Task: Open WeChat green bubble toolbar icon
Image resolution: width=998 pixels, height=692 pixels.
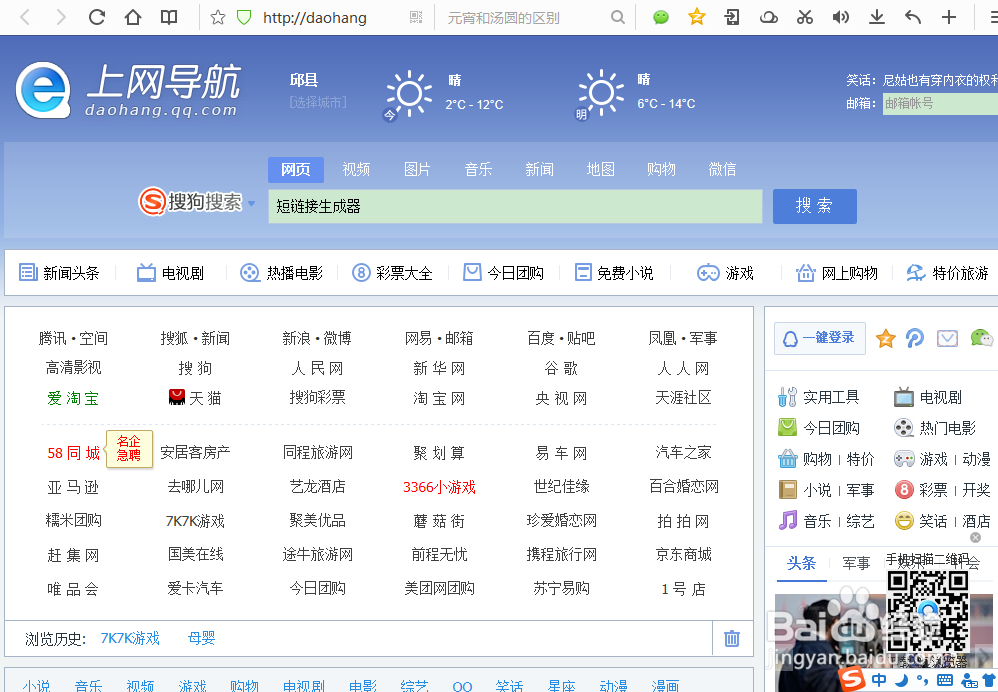Action: pos(661,17)
